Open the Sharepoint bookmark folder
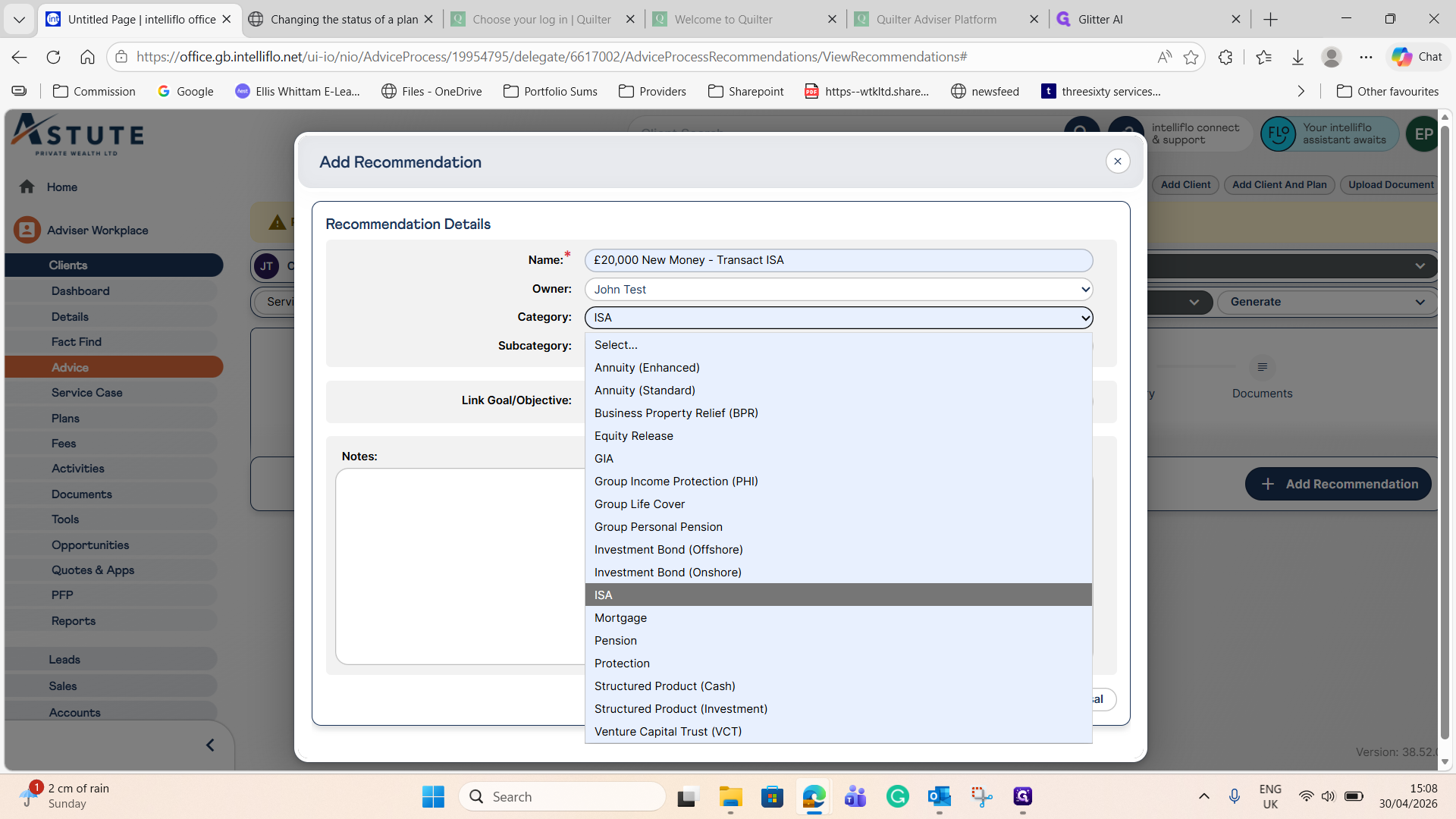Image resolution: width=1456 pixels, height=819 pixels. pos(746,91)
